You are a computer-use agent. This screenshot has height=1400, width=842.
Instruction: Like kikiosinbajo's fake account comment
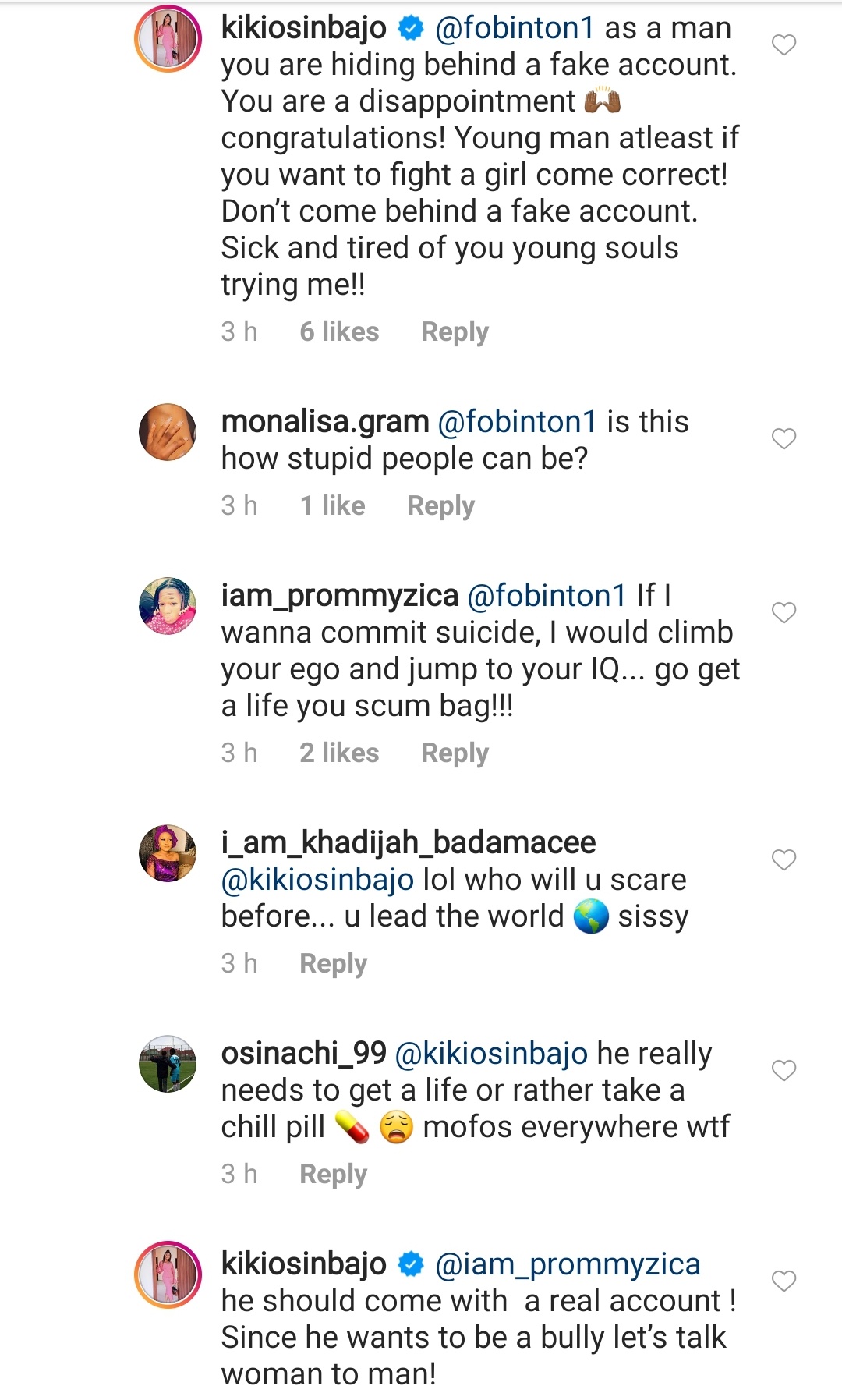(784, 45)
